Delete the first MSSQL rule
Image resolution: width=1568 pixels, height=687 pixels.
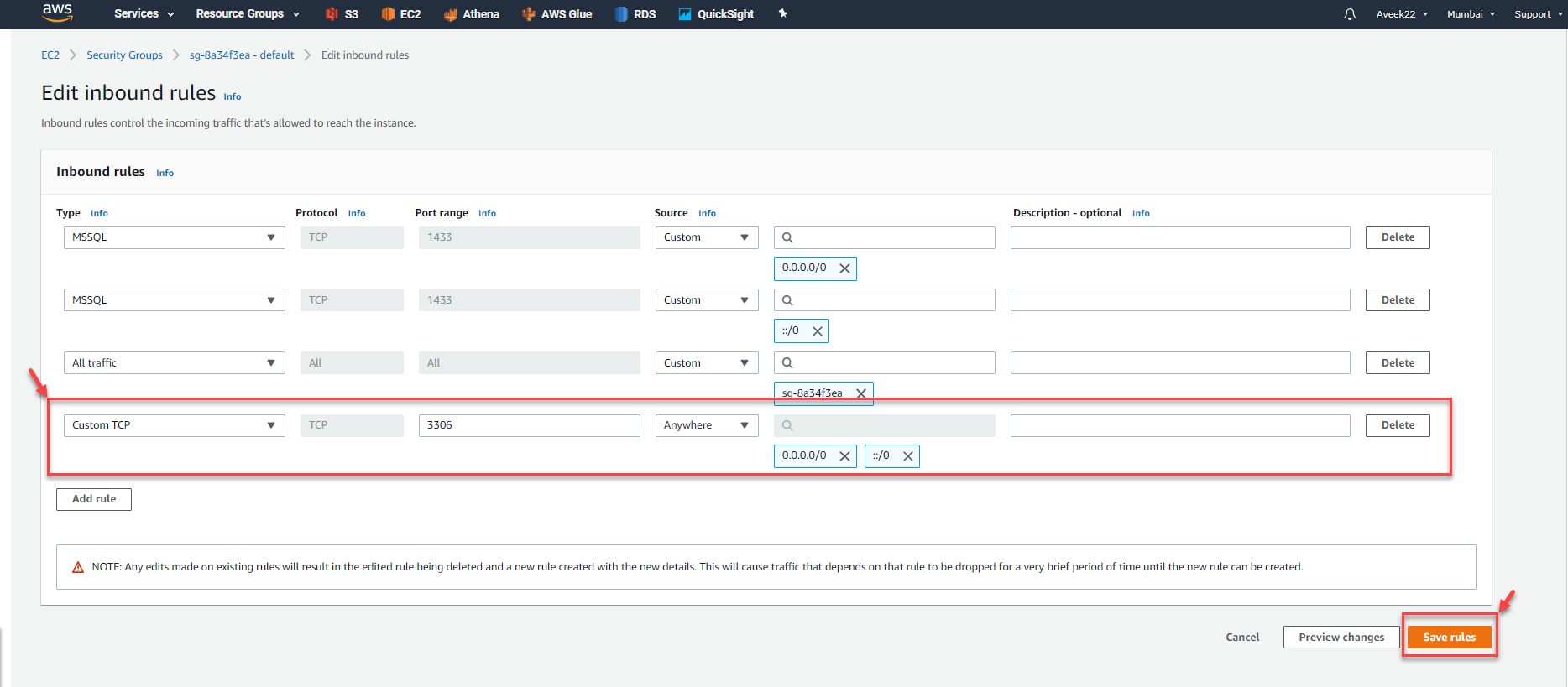coord(1398,237)
